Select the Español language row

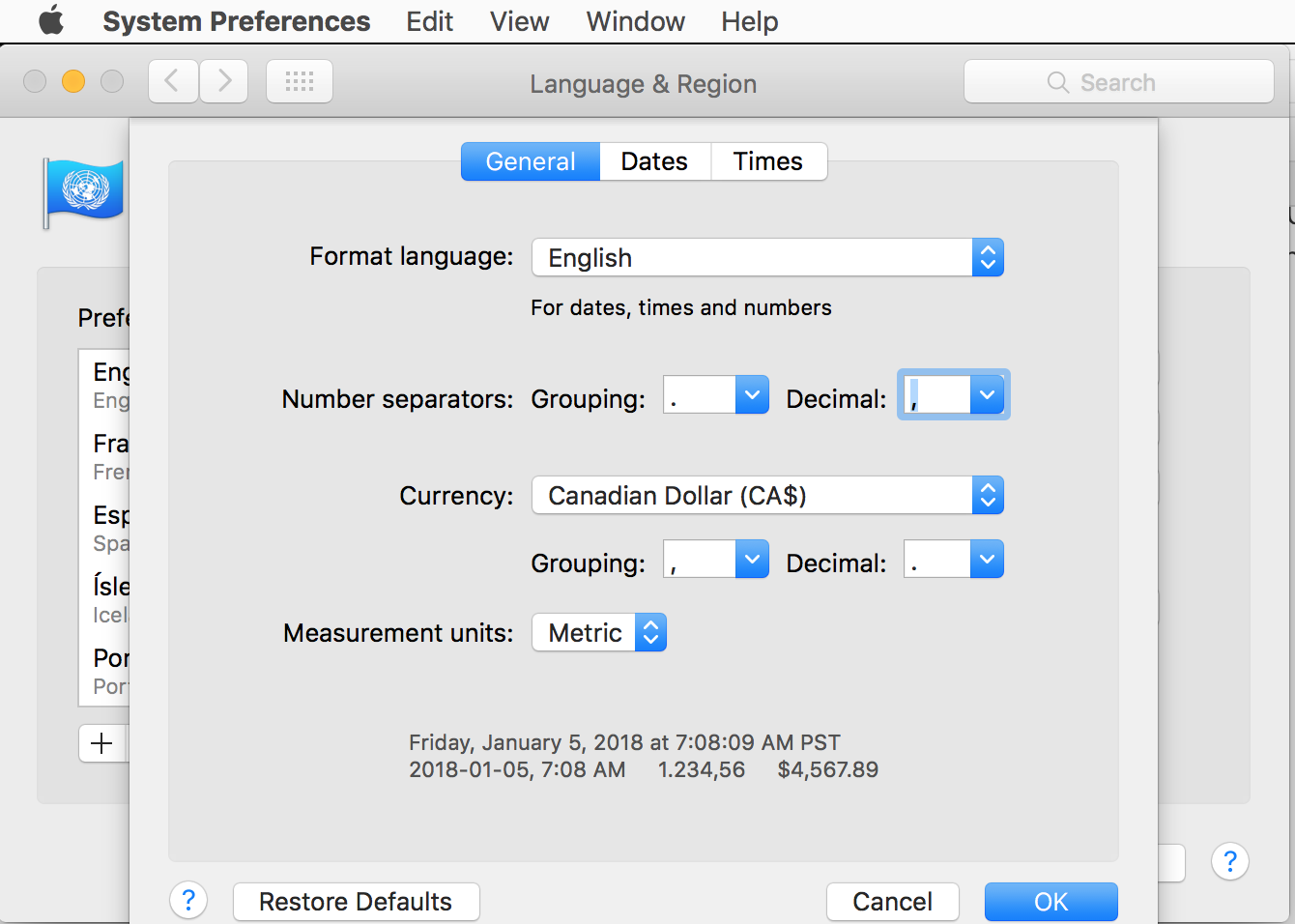tap(104, 528)
